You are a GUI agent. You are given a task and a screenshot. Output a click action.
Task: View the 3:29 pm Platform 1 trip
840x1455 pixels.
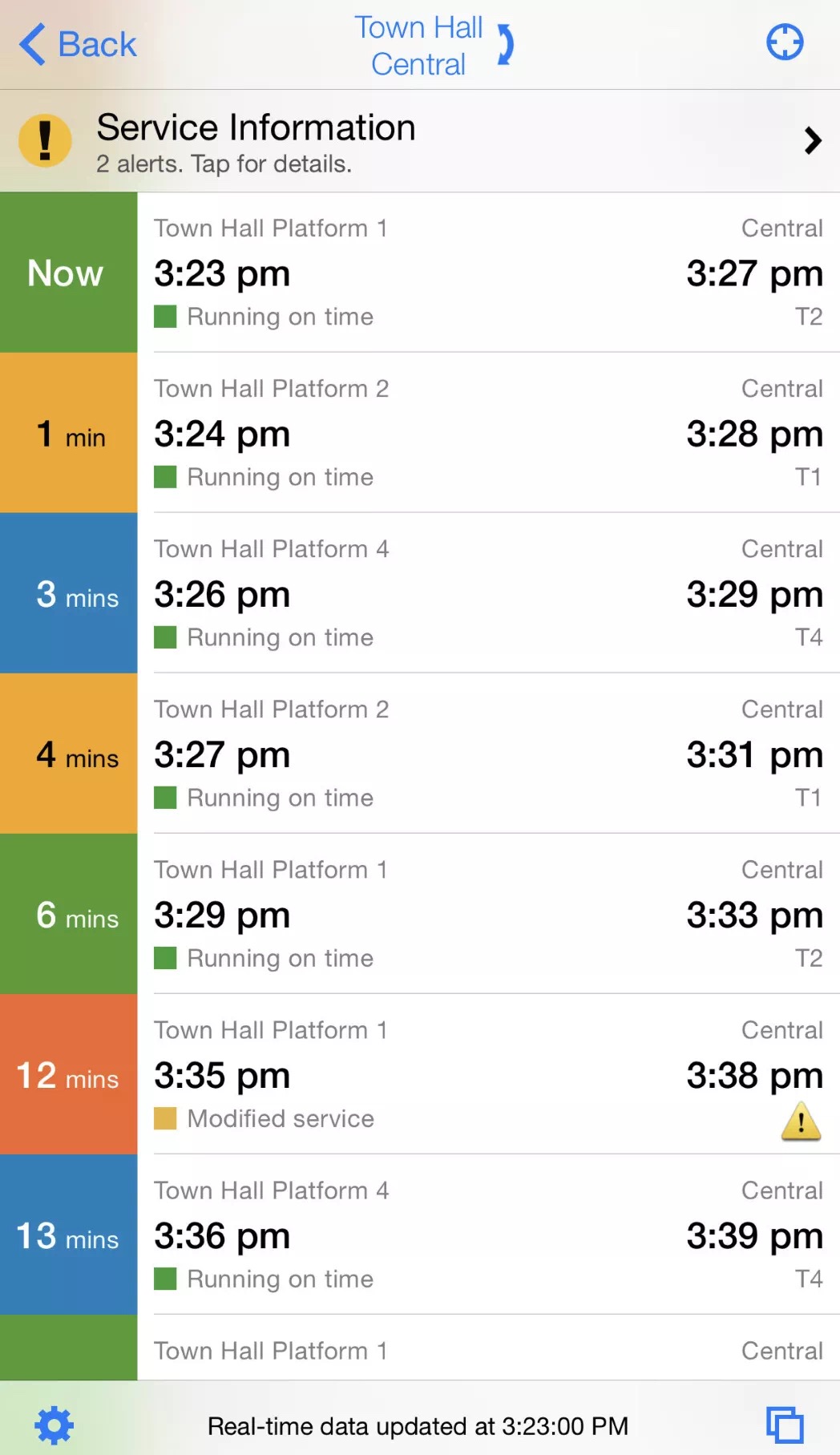[x=487, y=914]
